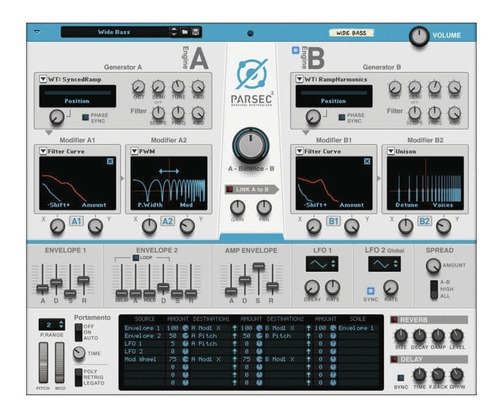The height and width of the screenshot is (416, 500).
Task: Click the Spread Amount knob
Action: click(x=433, y=266)
